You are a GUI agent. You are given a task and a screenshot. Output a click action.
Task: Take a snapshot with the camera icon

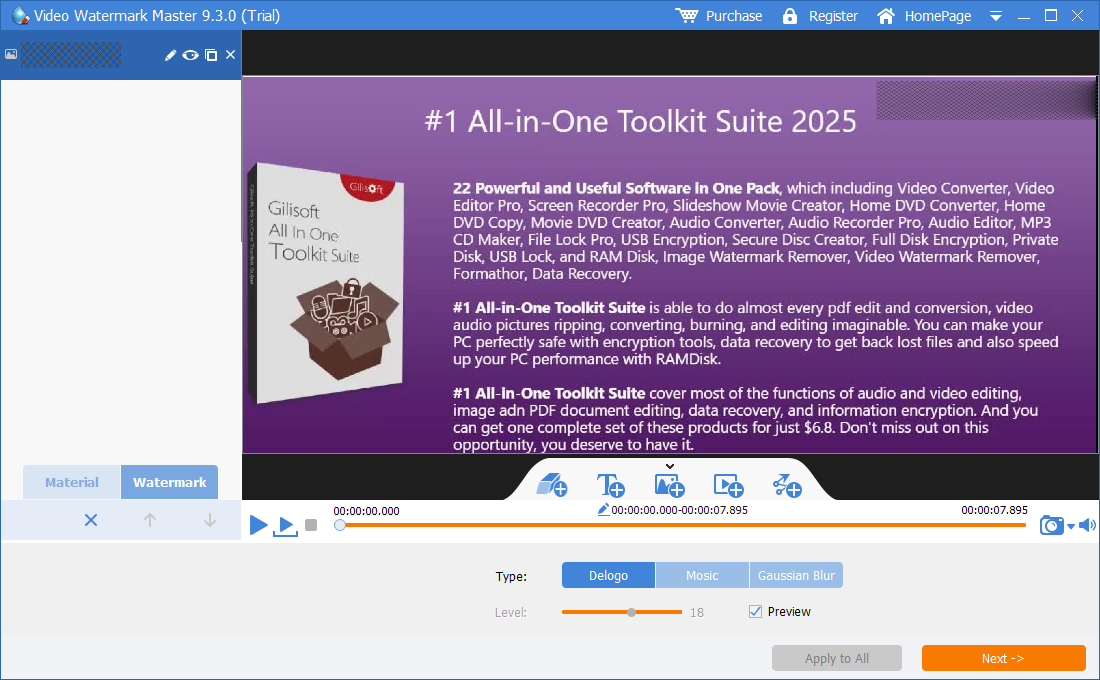1051,525
